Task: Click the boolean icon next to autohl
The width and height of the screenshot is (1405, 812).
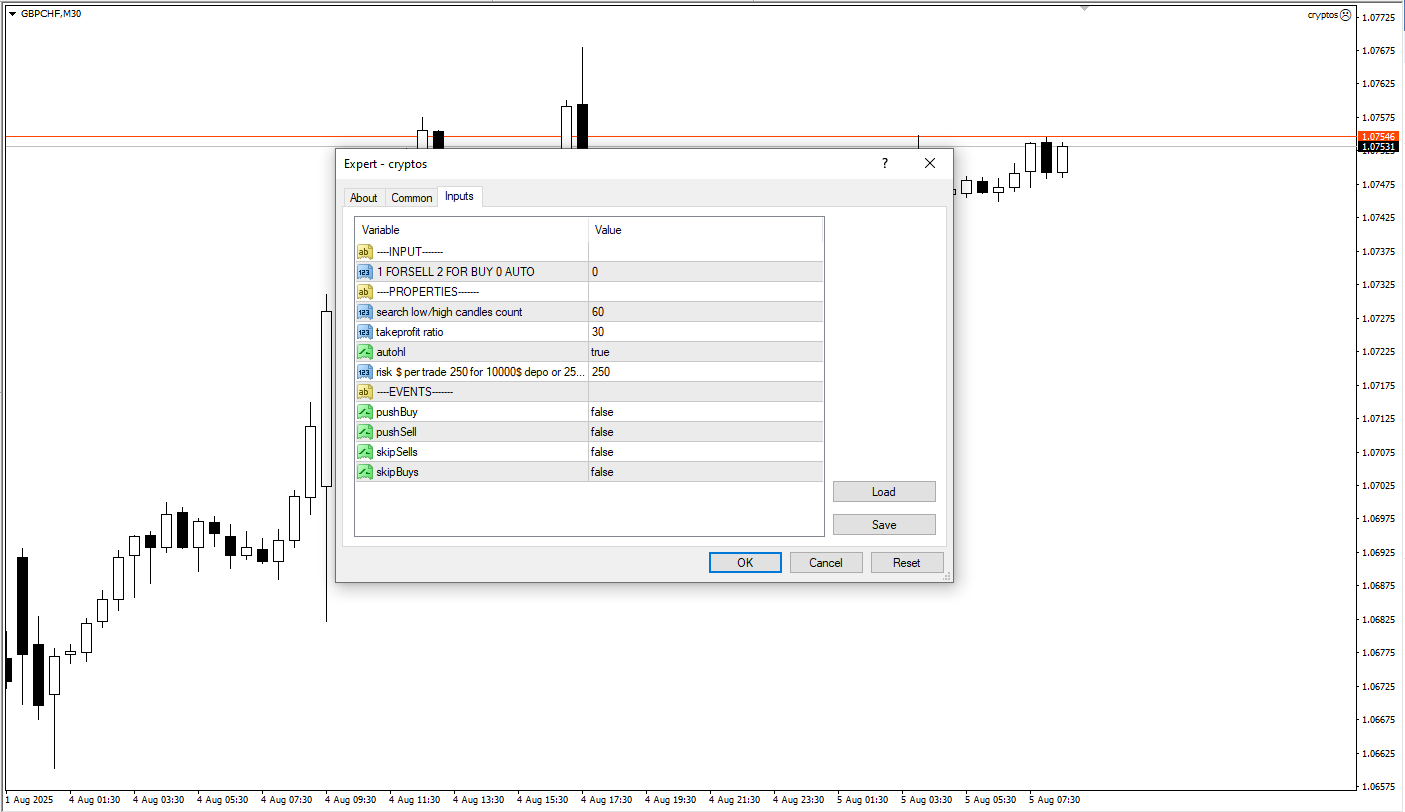Action: (365, 352)
